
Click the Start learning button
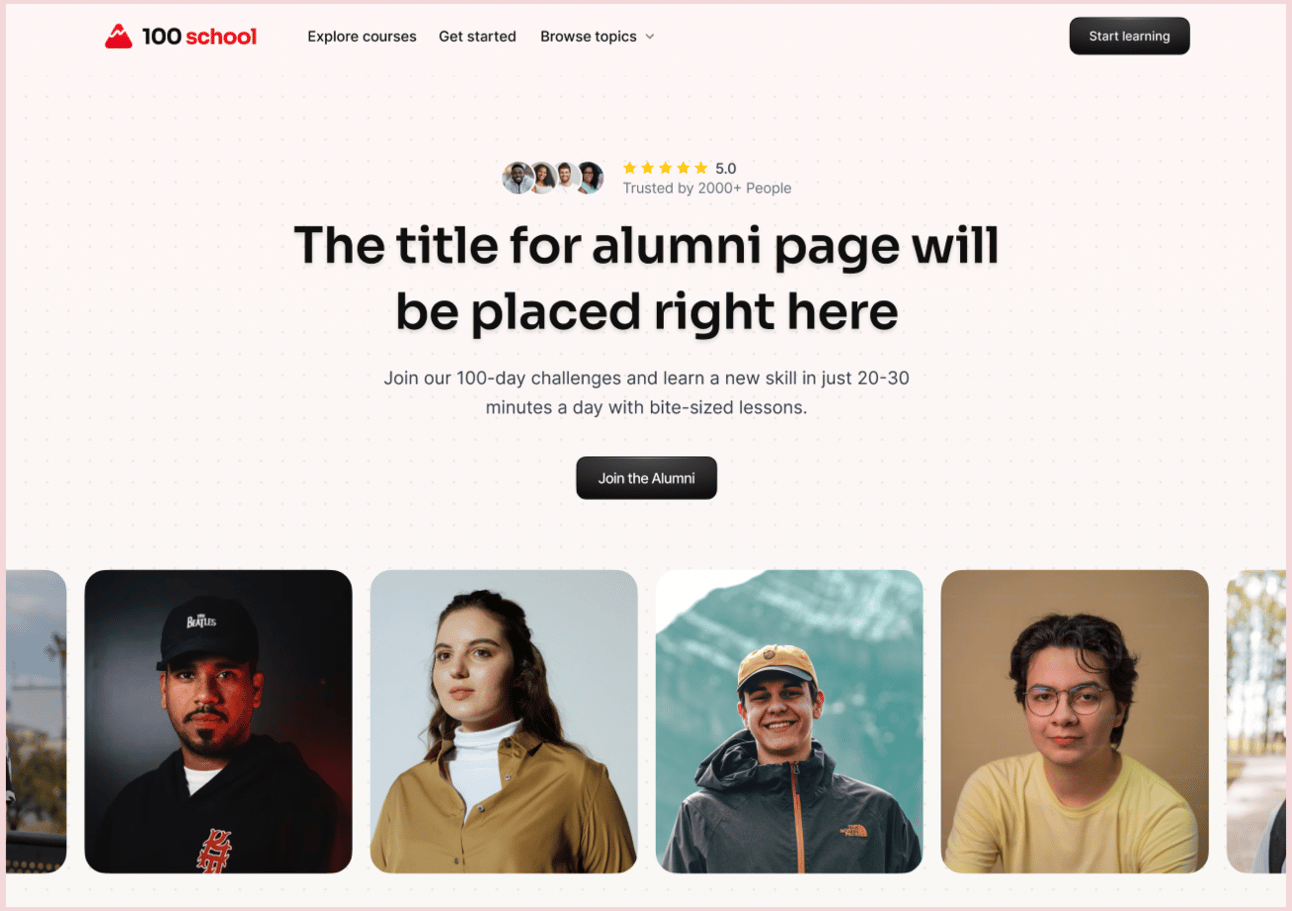1129,36
